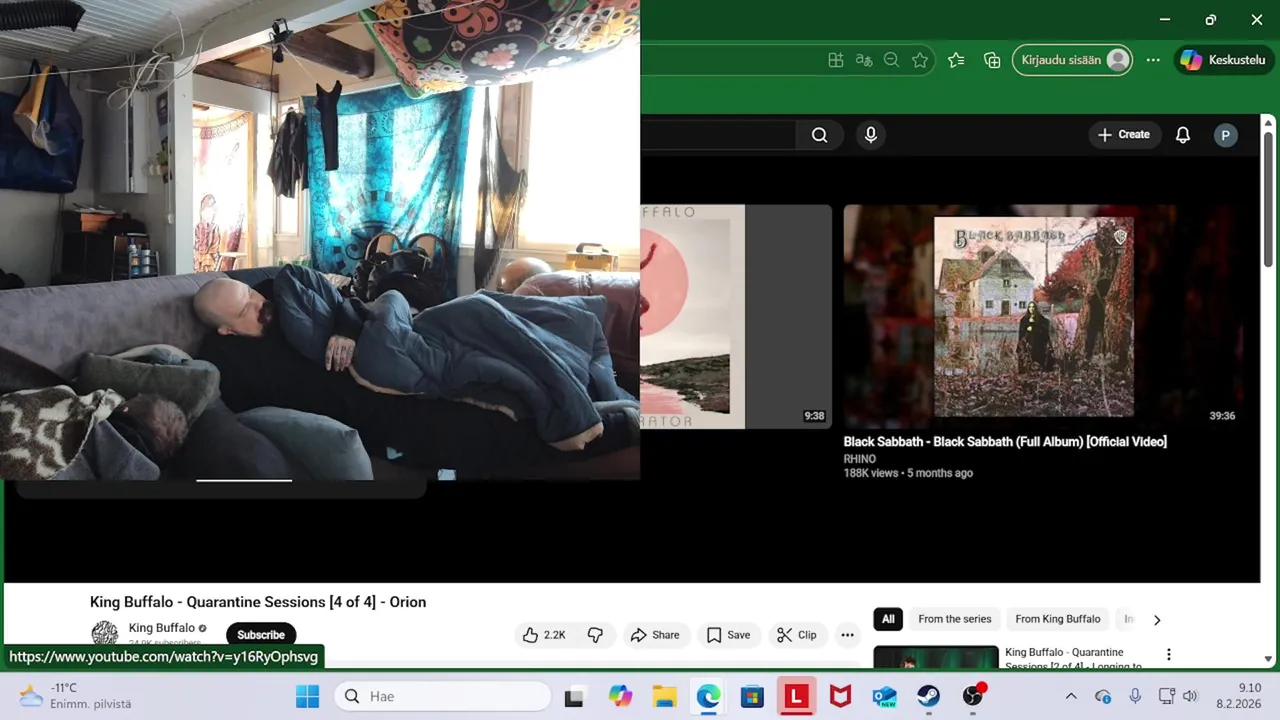Click the taskbar Hae search box

(442, 696)
